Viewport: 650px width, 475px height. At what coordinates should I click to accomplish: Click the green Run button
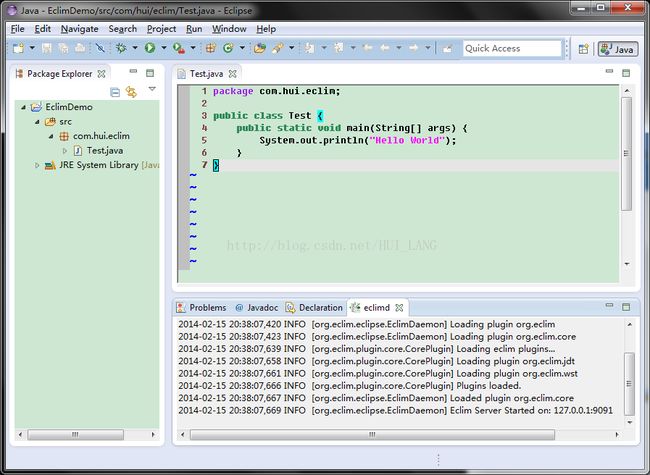tap(150, 48)
